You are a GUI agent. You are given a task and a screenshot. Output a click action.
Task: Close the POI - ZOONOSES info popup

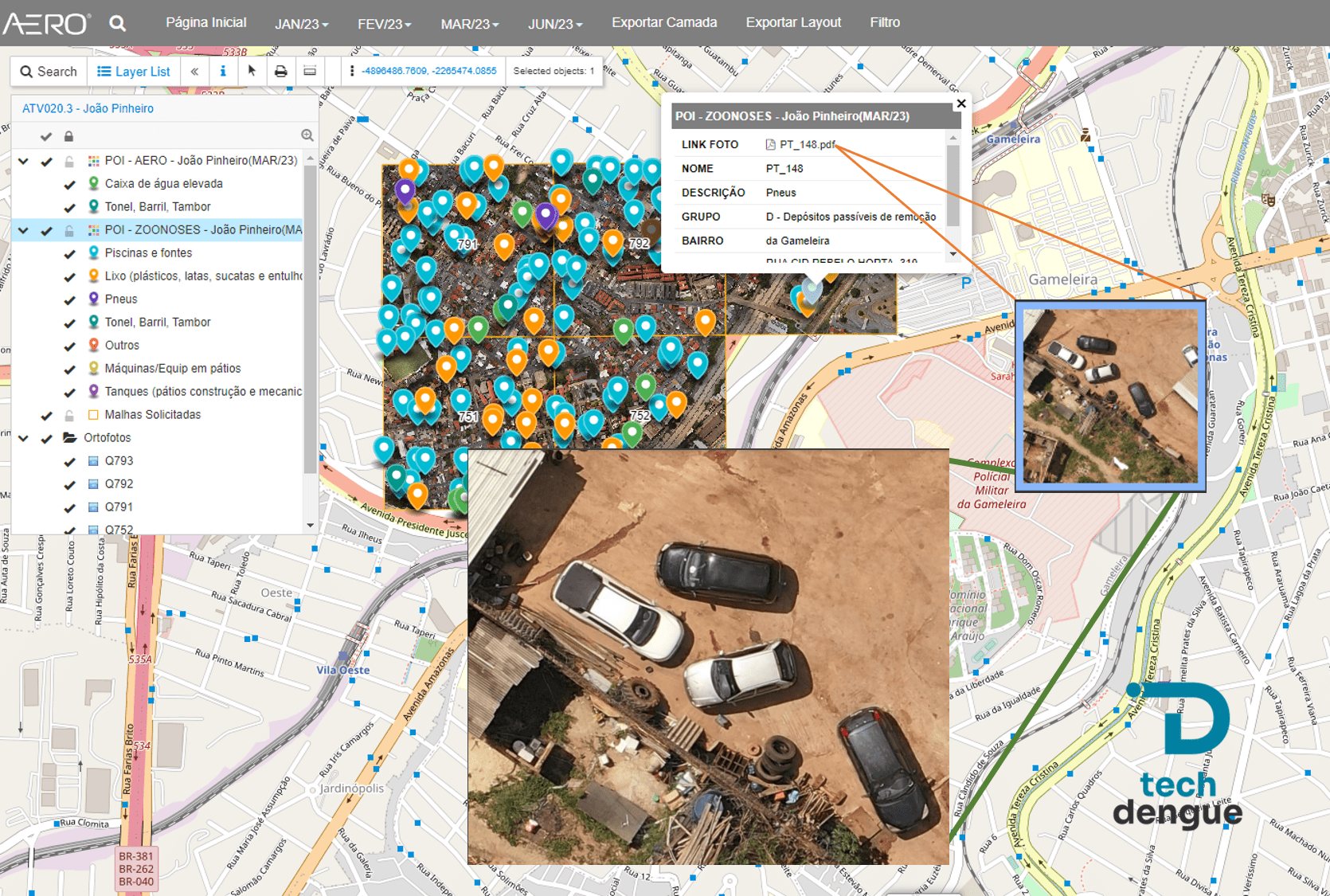[x=961, y=104]
